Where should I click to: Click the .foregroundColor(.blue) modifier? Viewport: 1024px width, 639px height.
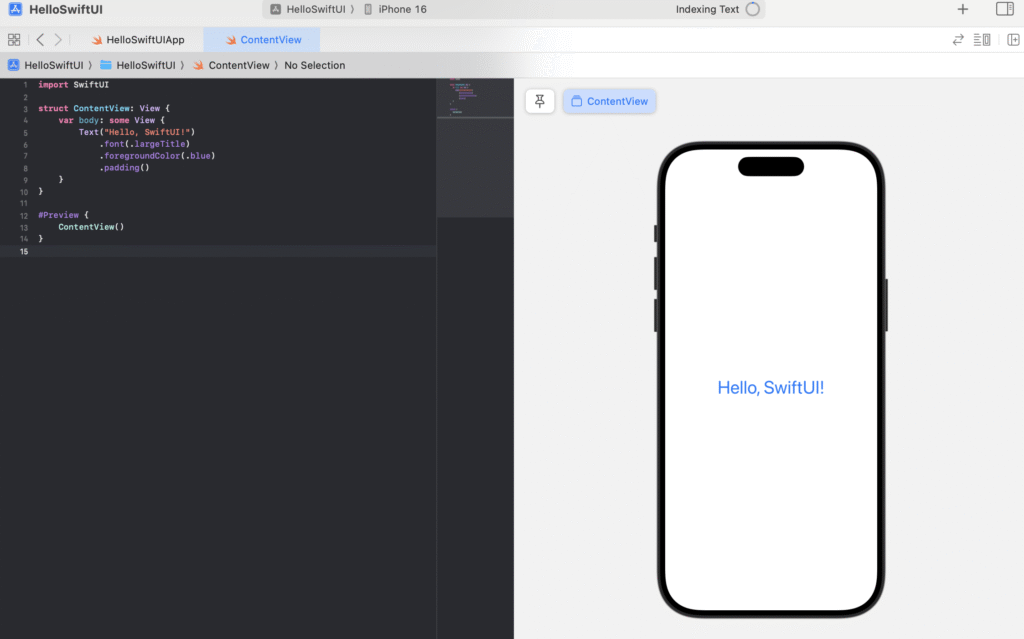pyautogui.click(x=157, y=156)
